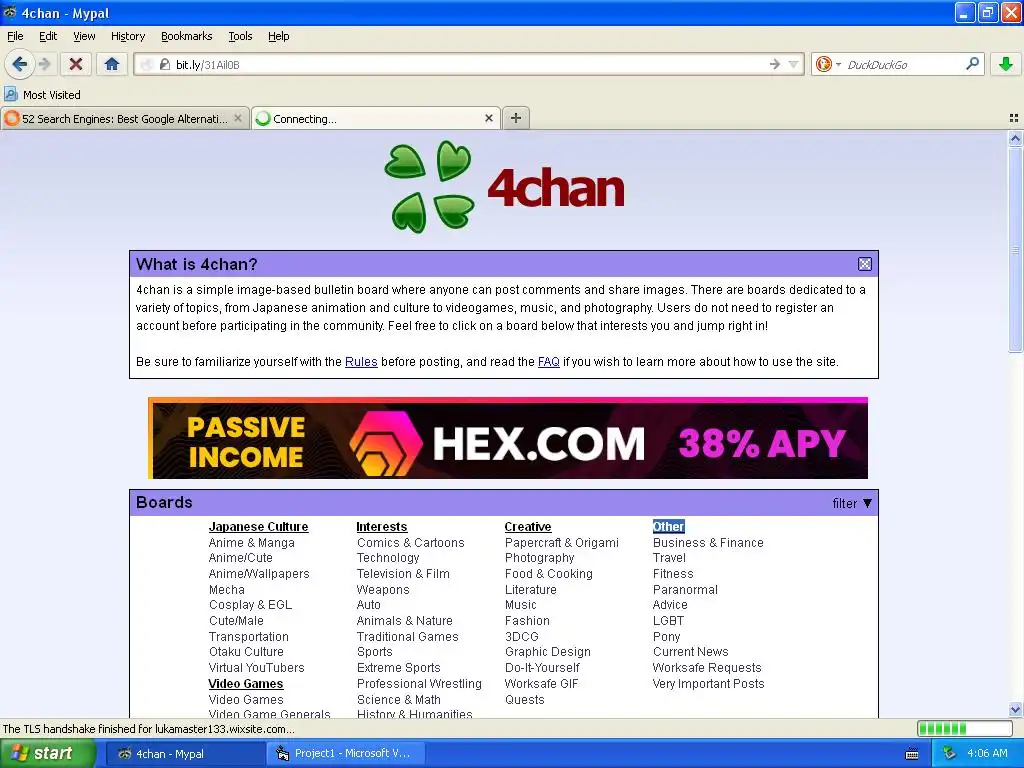
Task: Click the taskbar clock showing 4:06 AM
Action: [987, 754]
